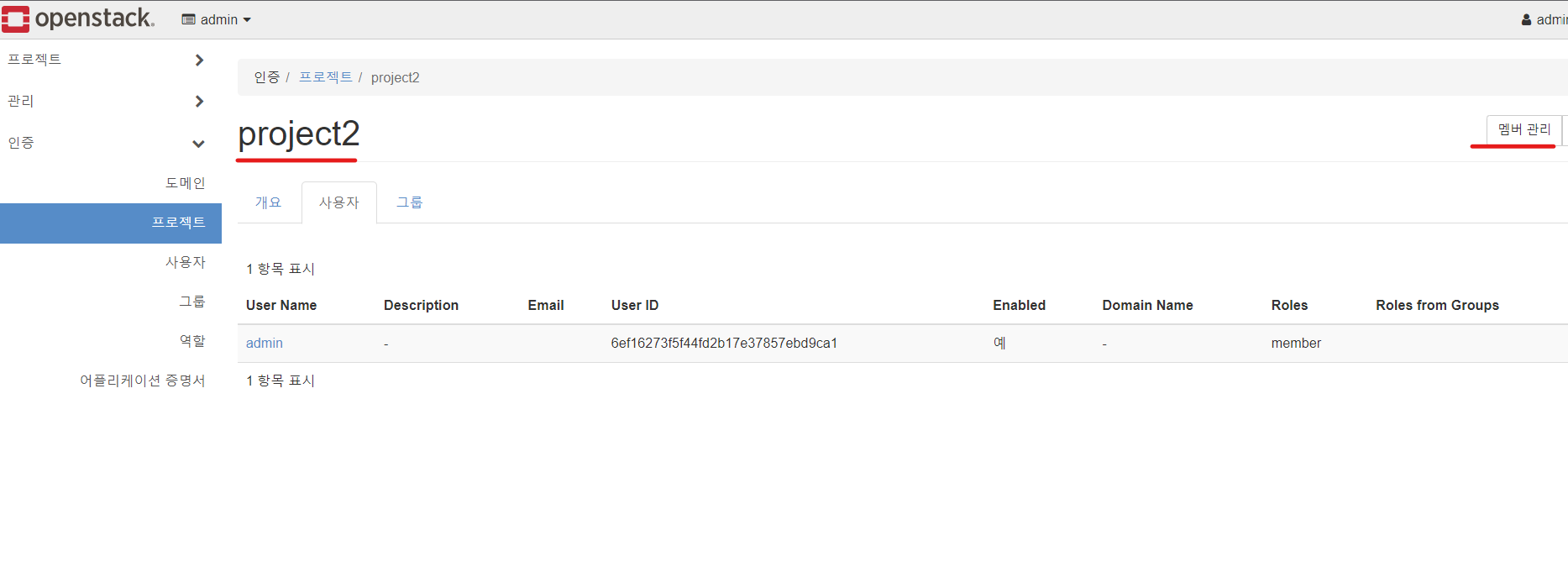Navigate to 역할 in the sidebar
Viewport: 1568px width, 588px height.
coord(191,341)
